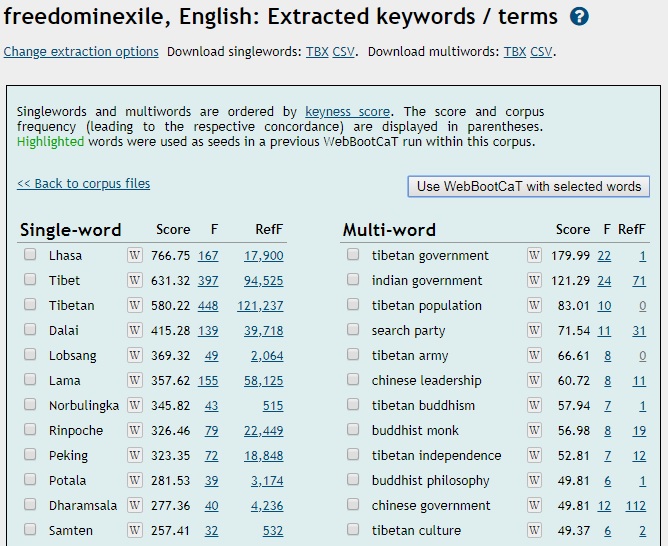Screen dimensions: 668x546
Task: Click the W icon beside Dharamsala
Action: click(x=135, y=506)
